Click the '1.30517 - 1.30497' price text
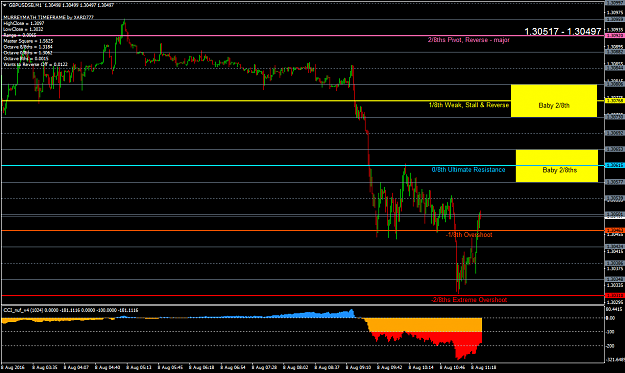625x373 pixels. (562, 31)
